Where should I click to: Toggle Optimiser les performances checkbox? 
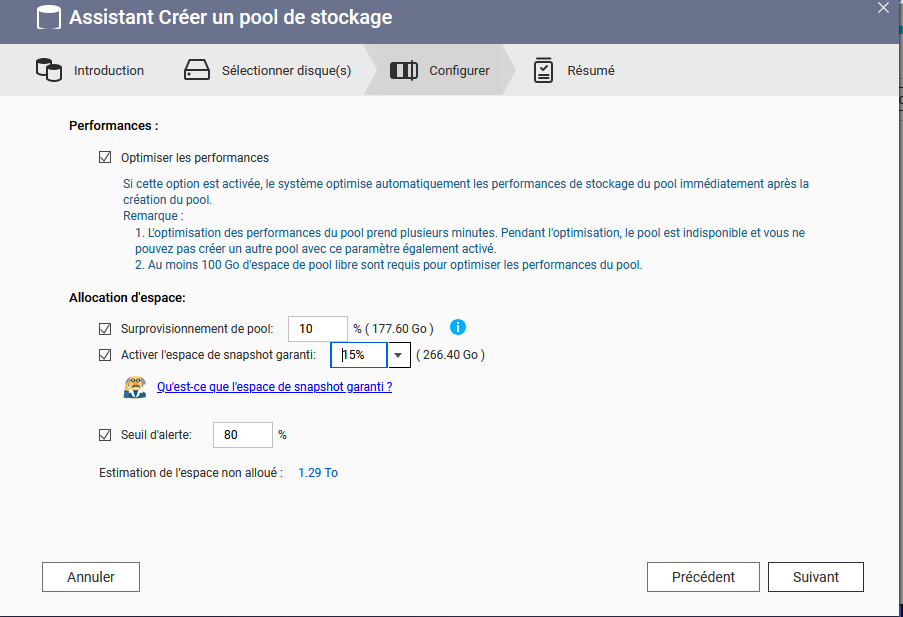(105, 157)
